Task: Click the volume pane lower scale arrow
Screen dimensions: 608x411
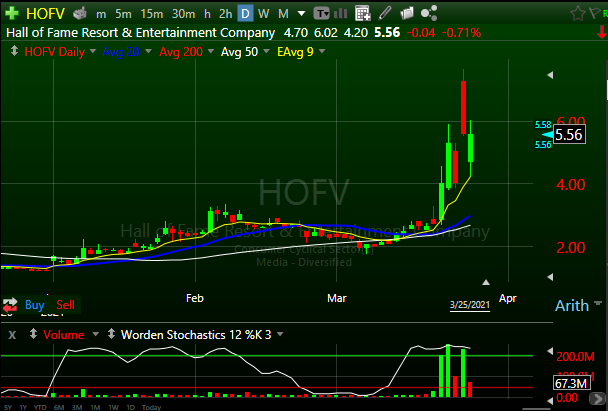Action: [550, 401]
